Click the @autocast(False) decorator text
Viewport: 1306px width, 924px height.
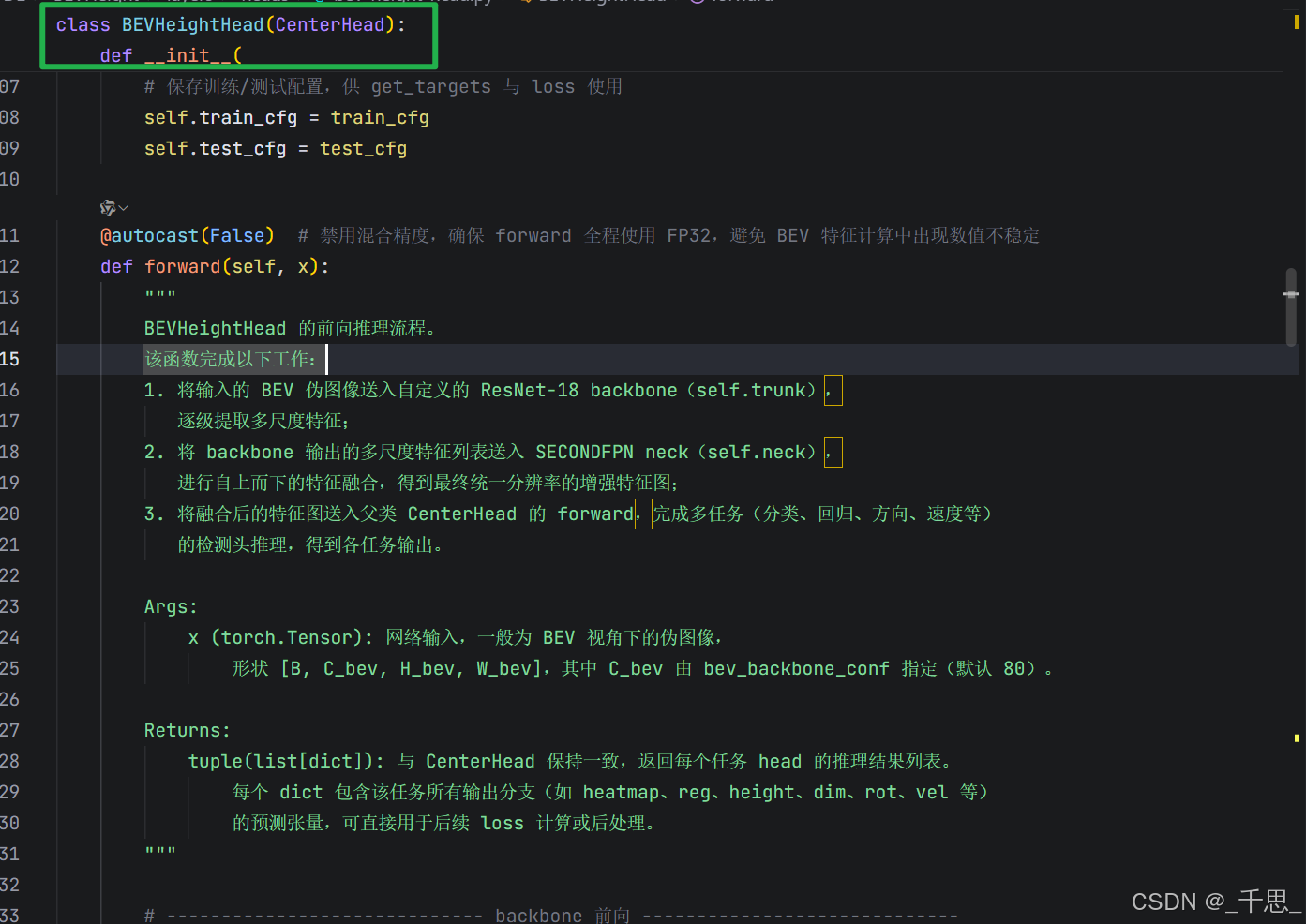point(187,235)
